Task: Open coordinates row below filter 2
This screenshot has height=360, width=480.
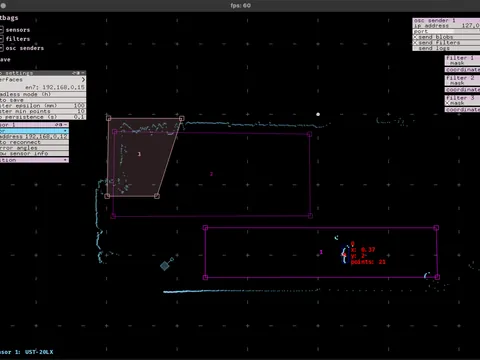Action: pos(463,90)
